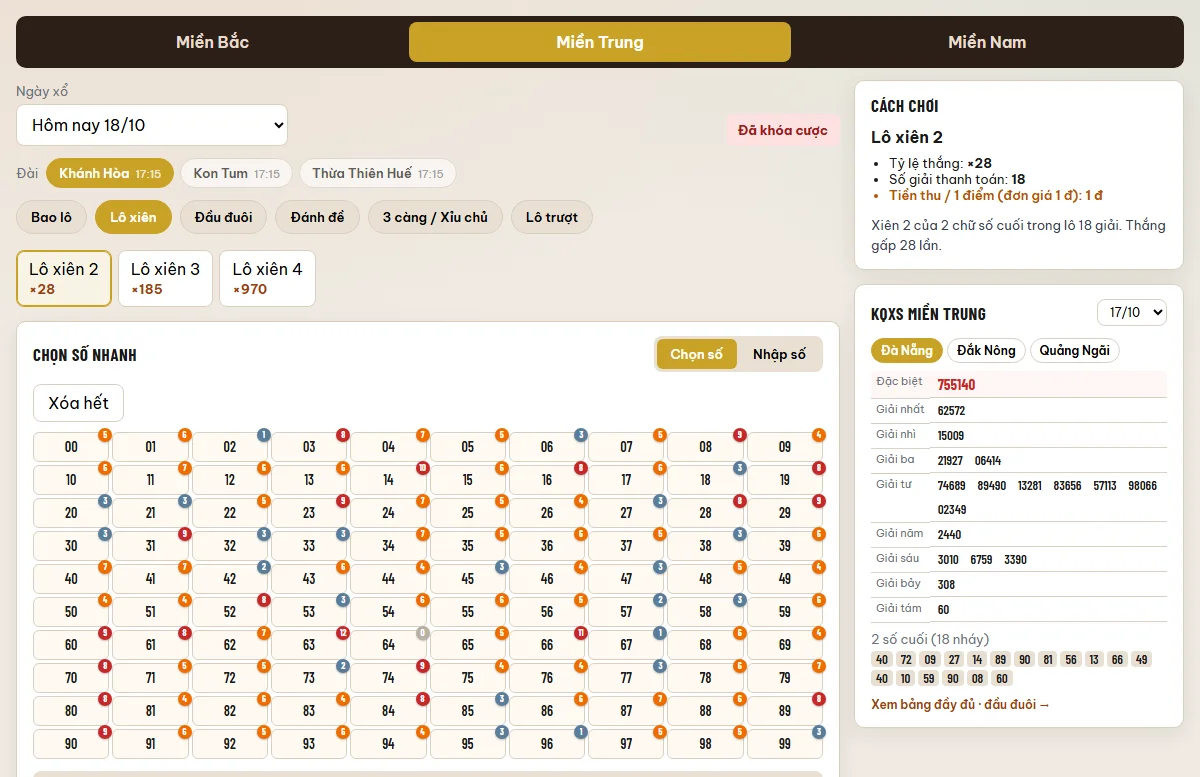This screenshot has width=1200, height=777.
Task: Select the Bao lô bet type
Action: point(52,217)
